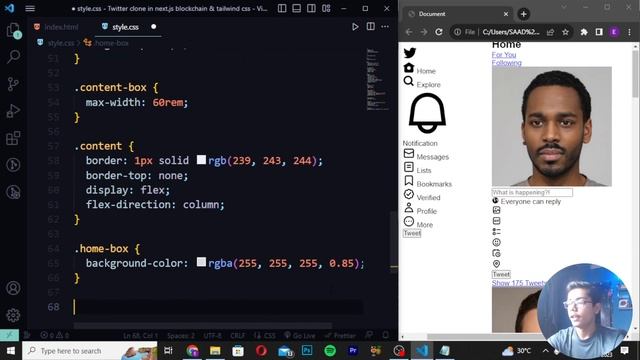Open Bookmarks in page navigation
Image resolution: width=640 pixels, height=360 pixels.
click(x=434, y=184)
